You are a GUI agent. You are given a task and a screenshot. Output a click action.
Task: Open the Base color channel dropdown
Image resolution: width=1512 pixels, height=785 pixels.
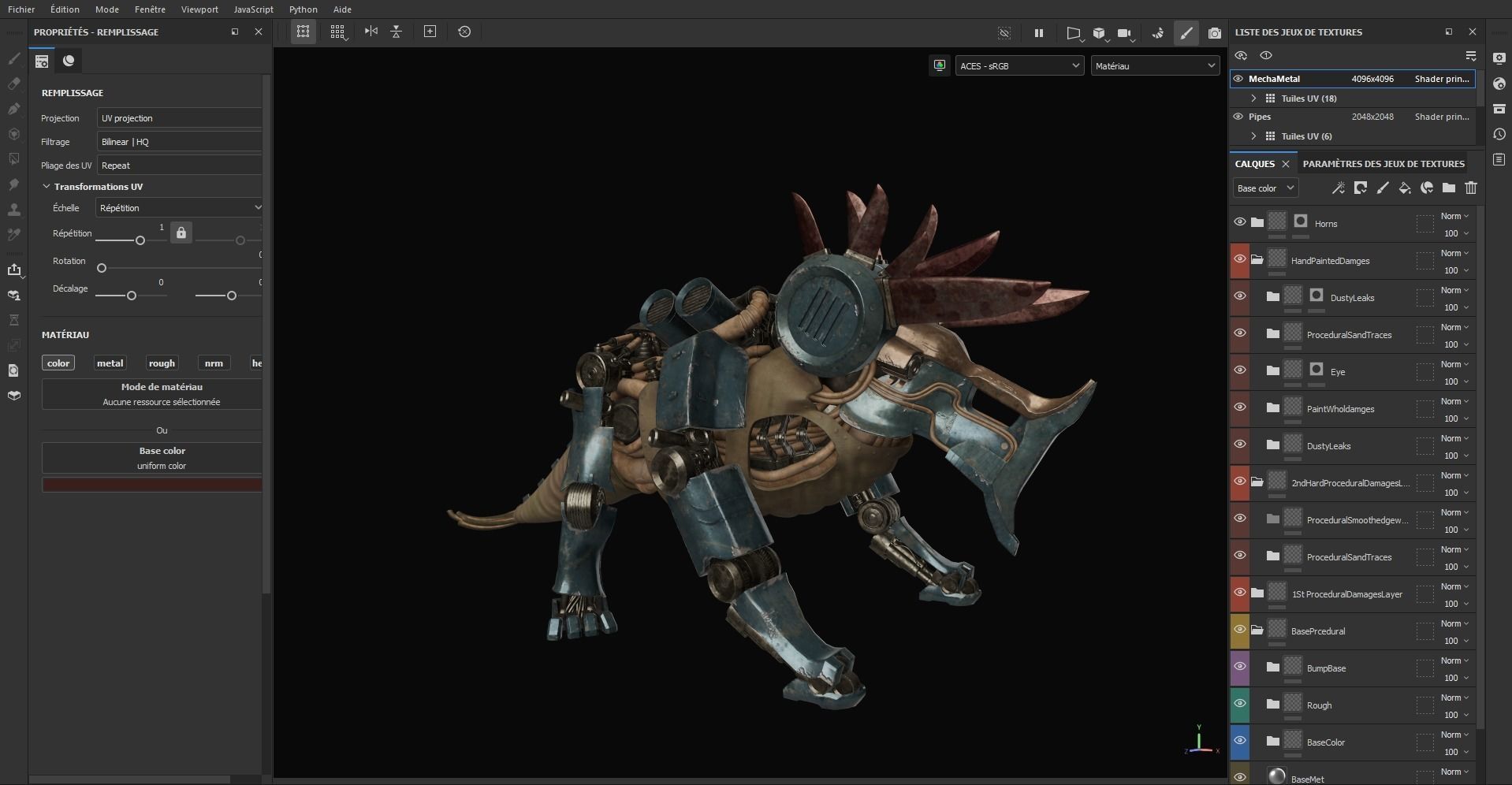coord(1265,188)
